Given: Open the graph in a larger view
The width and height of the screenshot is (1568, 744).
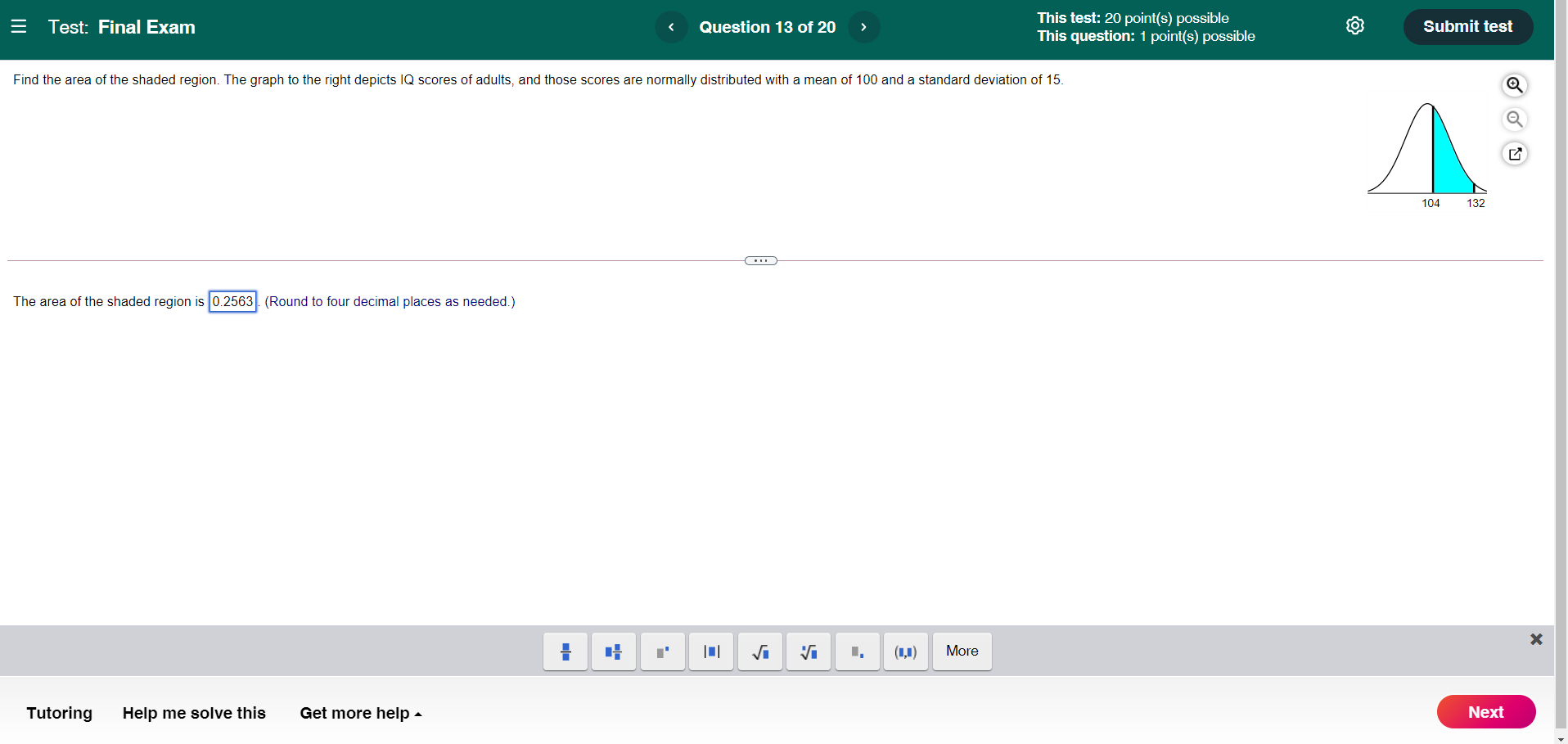Looking at the screenshot, I should (x=1515, y=154).
